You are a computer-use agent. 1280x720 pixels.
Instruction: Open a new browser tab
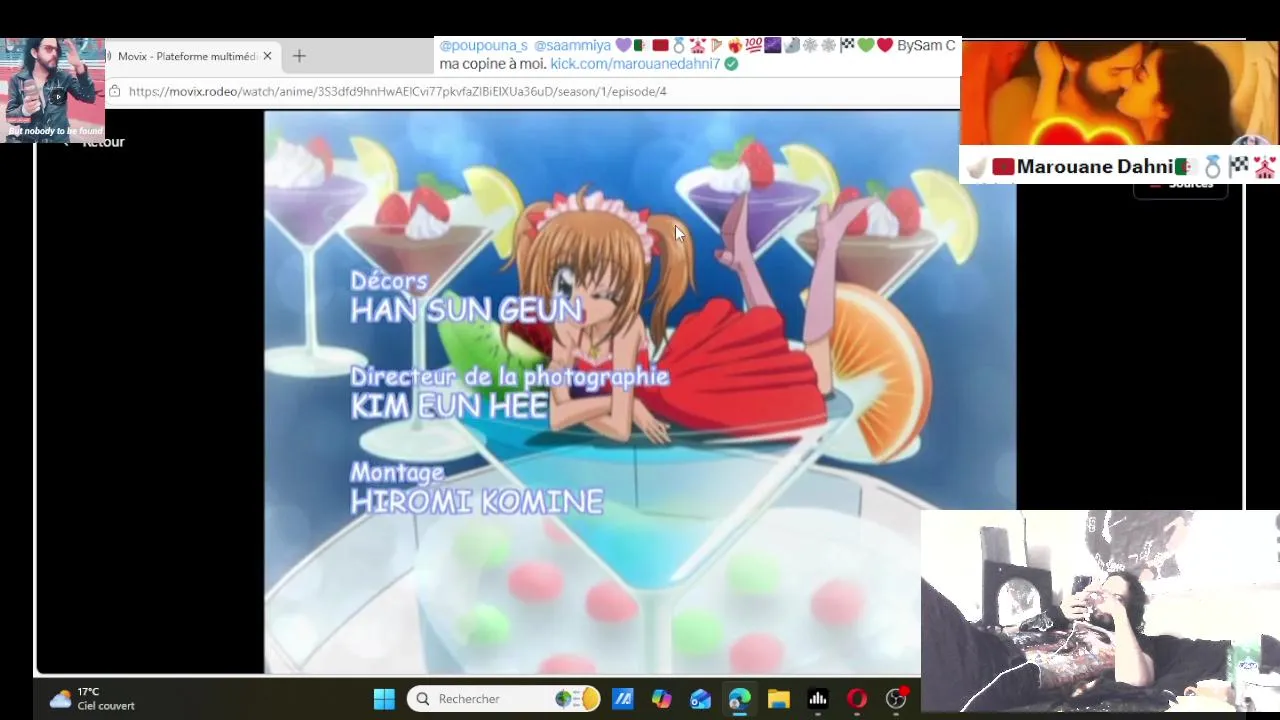[x=299, y=56]
